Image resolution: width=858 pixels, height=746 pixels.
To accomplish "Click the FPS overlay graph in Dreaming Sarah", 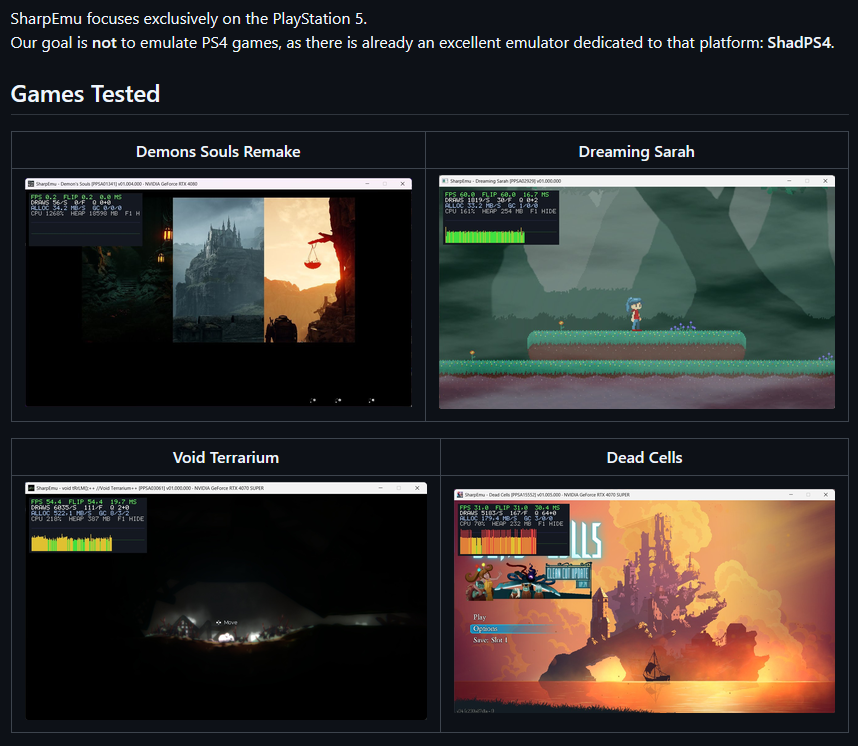I will tap(485, 236).
